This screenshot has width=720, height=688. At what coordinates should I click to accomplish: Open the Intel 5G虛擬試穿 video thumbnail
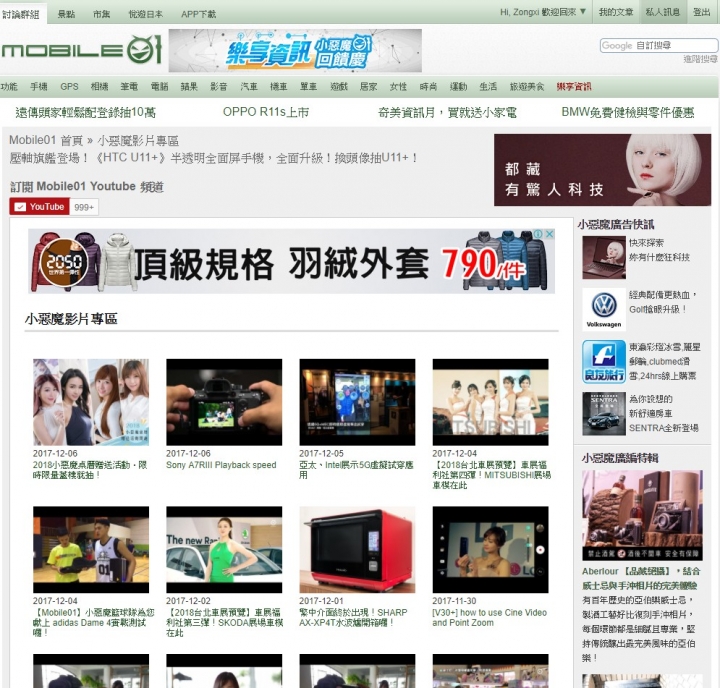pos(357,402)
